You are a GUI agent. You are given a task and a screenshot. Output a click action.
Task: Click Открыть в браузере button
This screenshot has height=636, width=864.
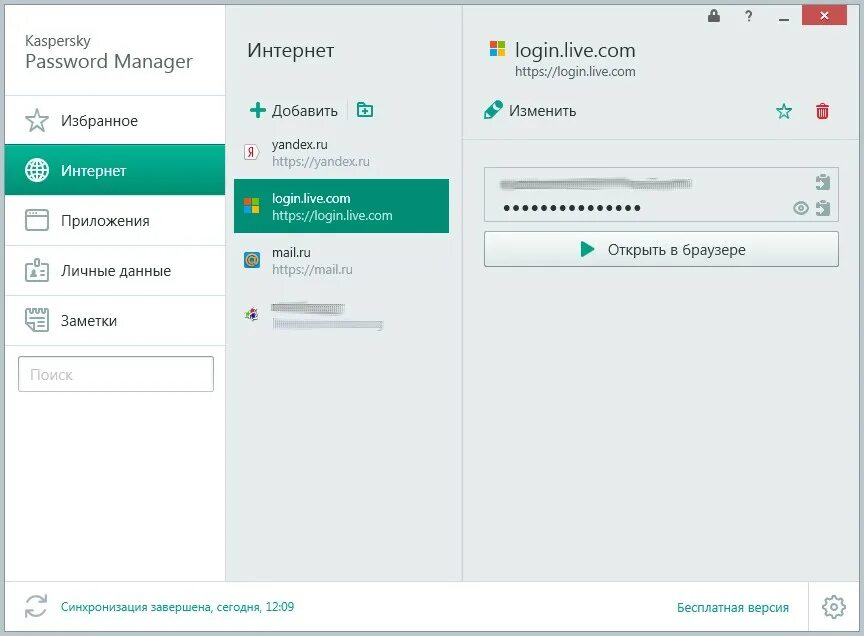pos(661,249)
